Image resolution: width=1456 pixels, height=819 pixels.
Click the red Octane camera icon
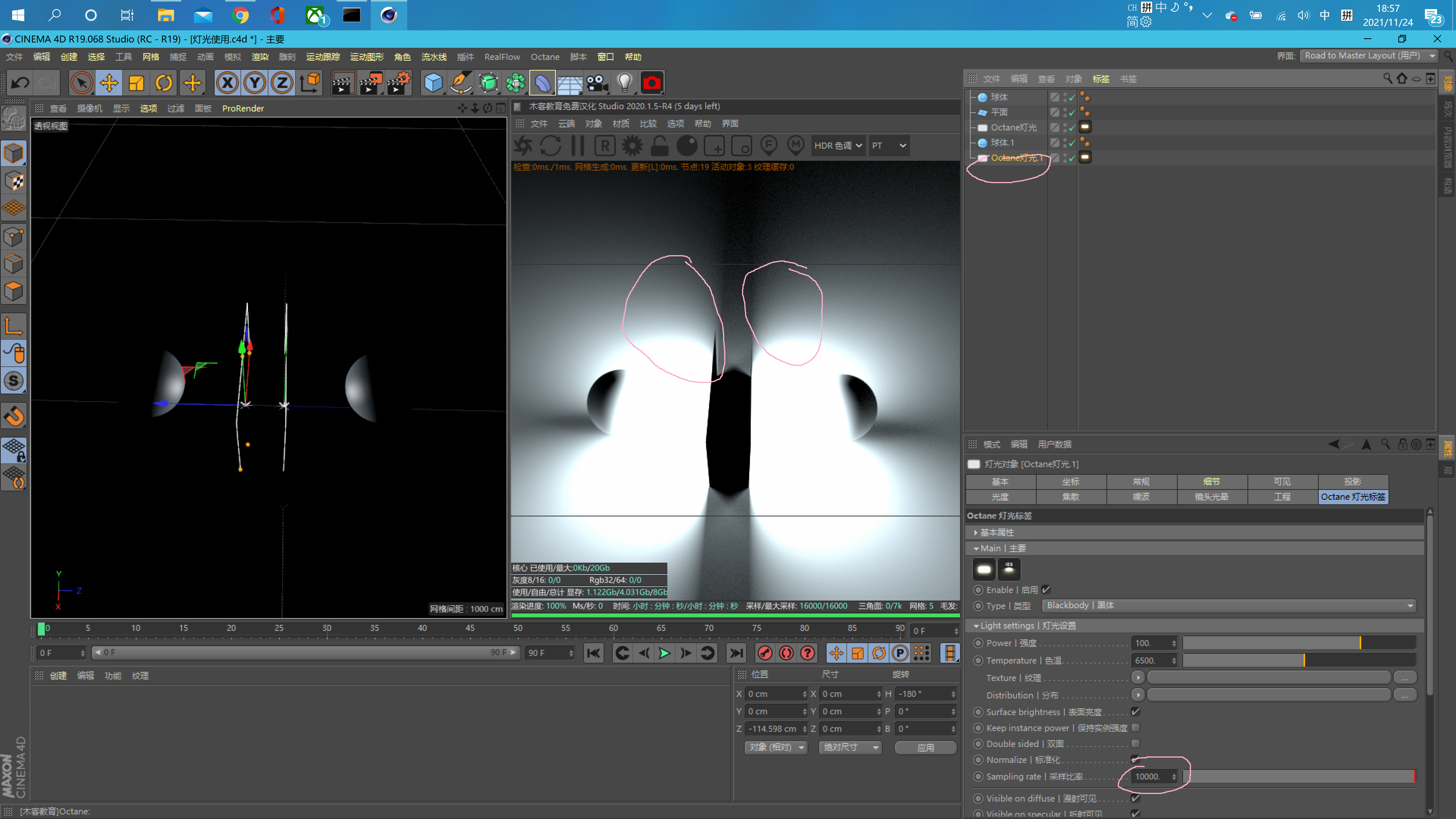652,83
